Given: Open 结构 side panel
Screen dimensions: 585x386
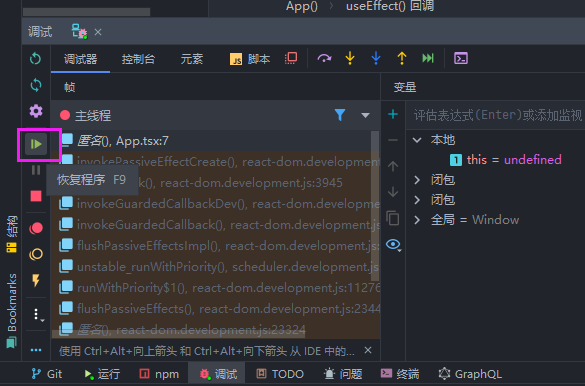Looking at the screenshot, I should tap(11, 234).
